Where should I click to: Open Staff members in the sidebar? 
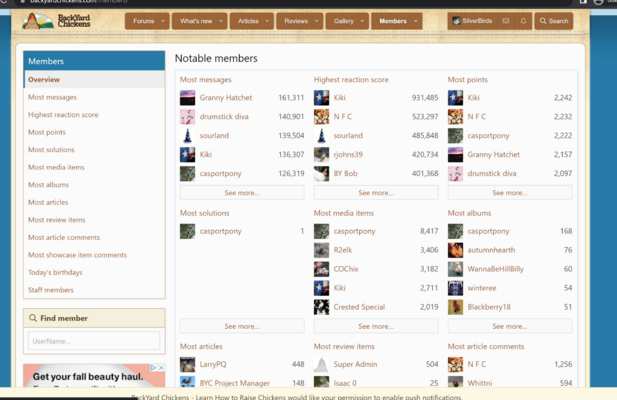[51, 290]
